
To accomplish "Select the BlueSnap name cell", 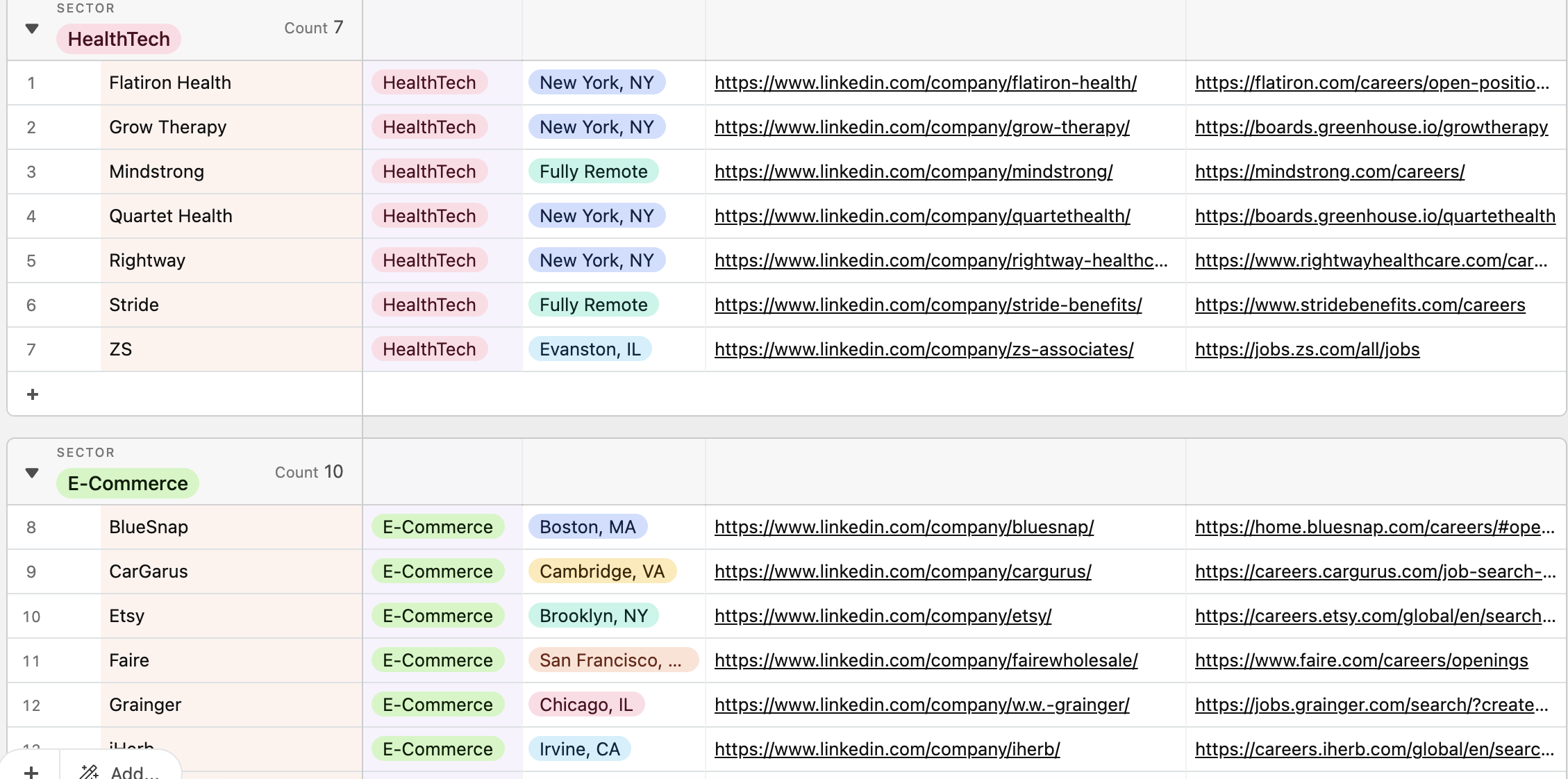I will click(231, 527).
